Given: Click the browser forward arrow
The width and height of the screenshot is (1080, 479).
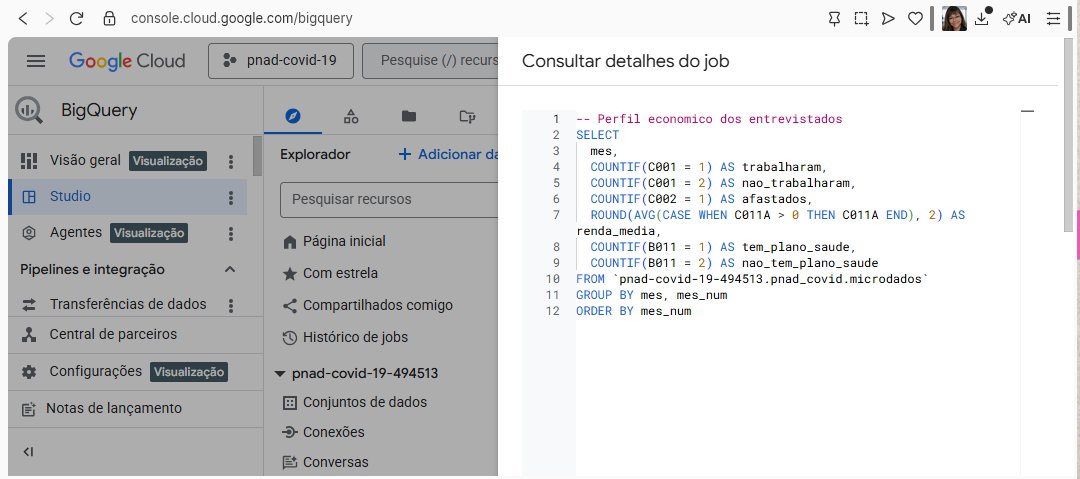Looking at the screenshot, I should pyautogui.click(x=49, y=19).
